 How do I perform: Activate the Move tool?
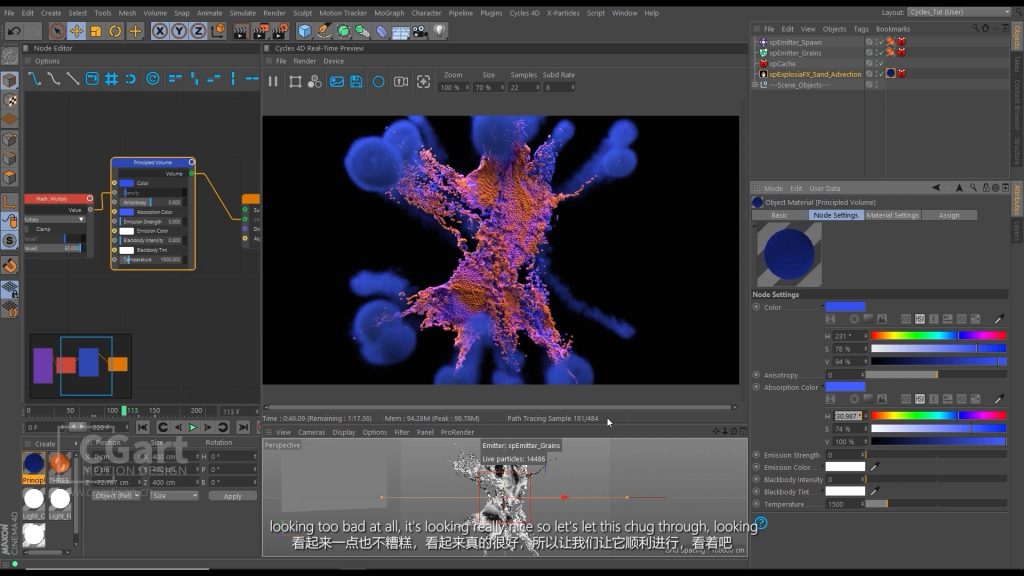coord(76,31)
